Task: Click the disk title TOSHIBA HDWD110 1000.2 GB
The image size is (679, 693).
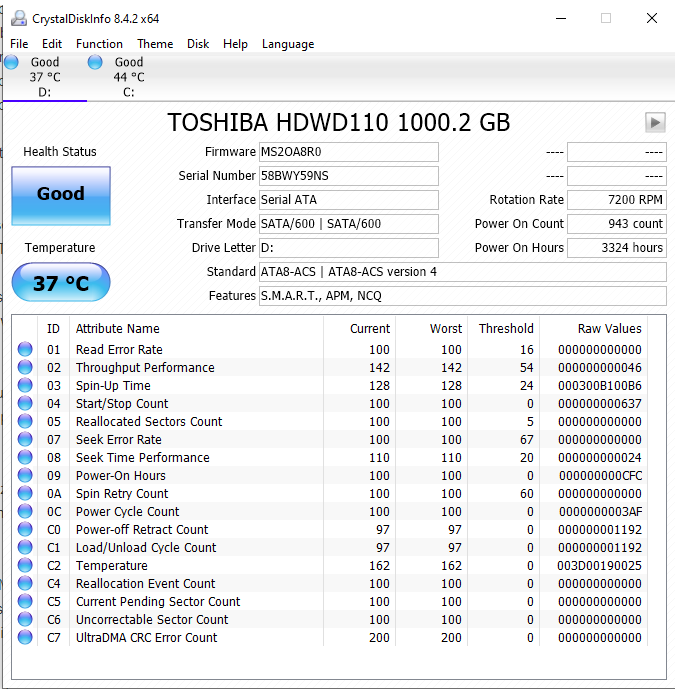Action: click(x=339, y=122)
